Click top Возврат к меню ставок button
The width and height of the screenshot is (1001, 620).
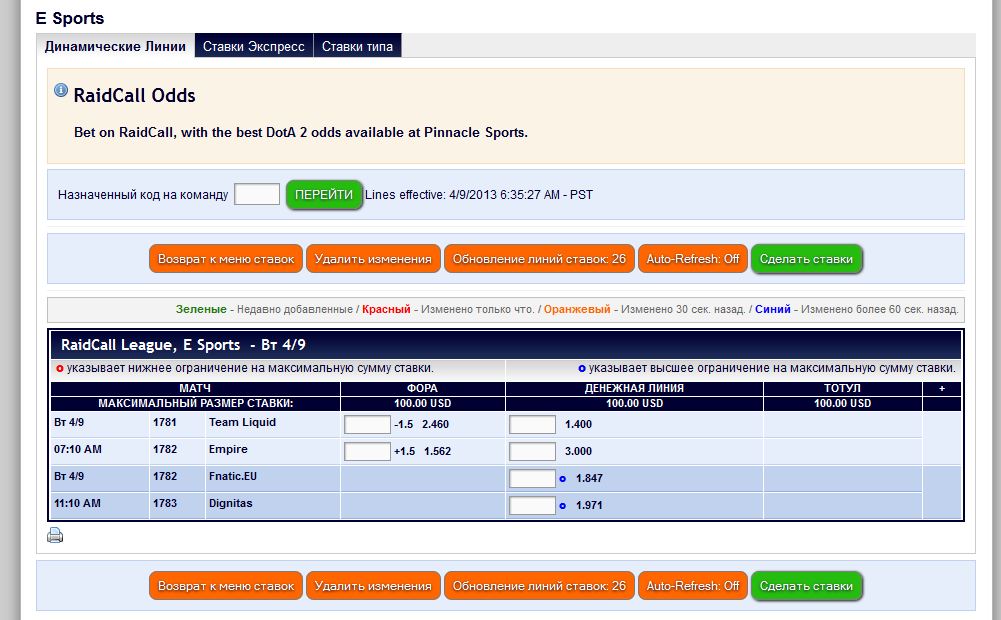[226, 259]
